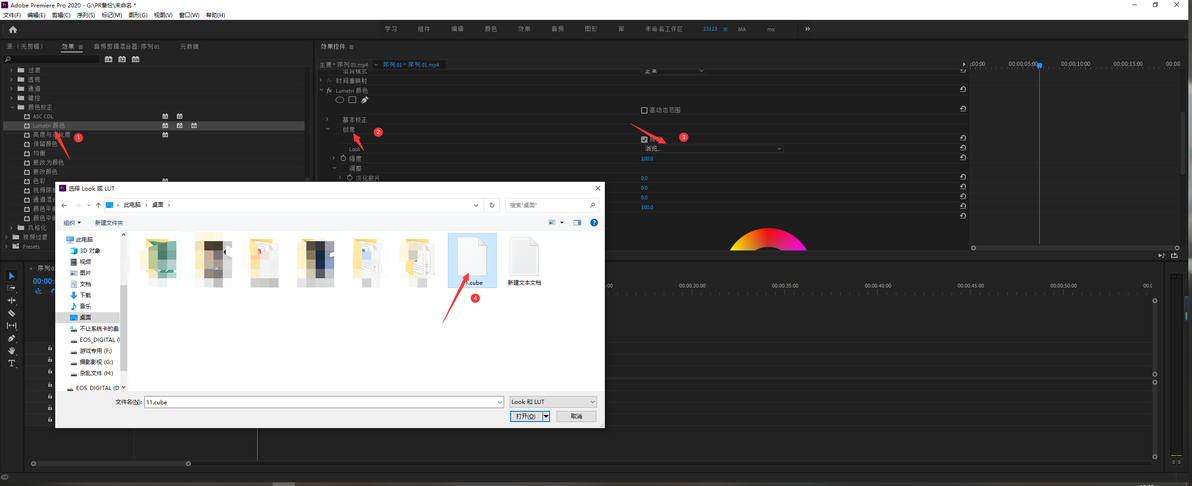Switch to the 颜色 workspace tab
Viewport: 1192px width, 486px height.
pyautogui.click(x=491, y=29)
